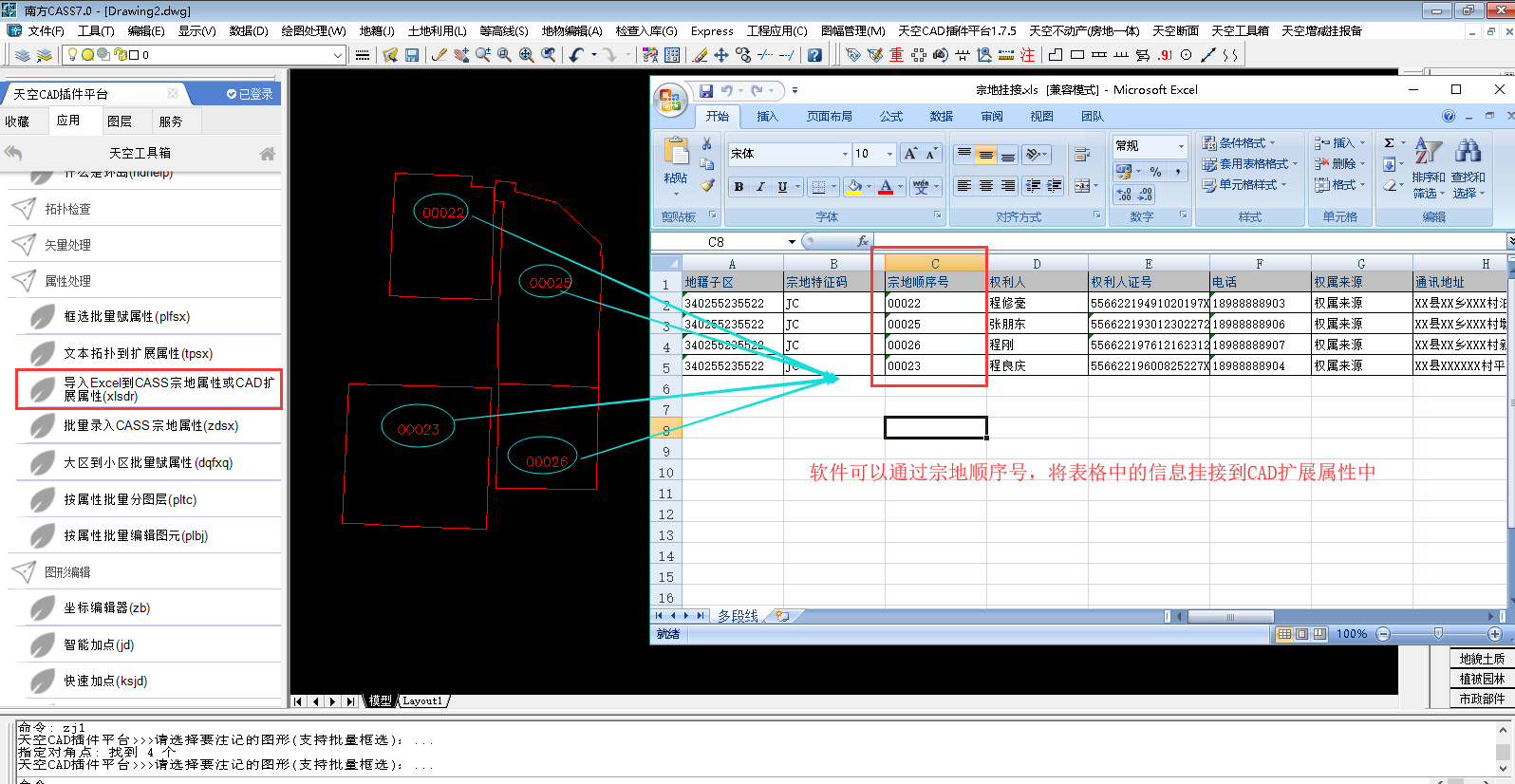The width and height of the screenshot is (1515, 784).
Task: Click the 已登录 login status
Action: [249, 94]
